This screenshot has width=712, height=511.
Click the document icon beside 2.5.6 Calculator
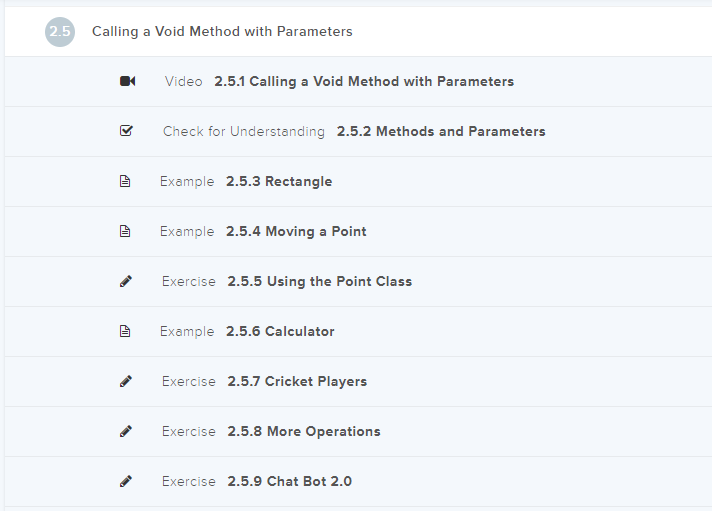point(125,331)
